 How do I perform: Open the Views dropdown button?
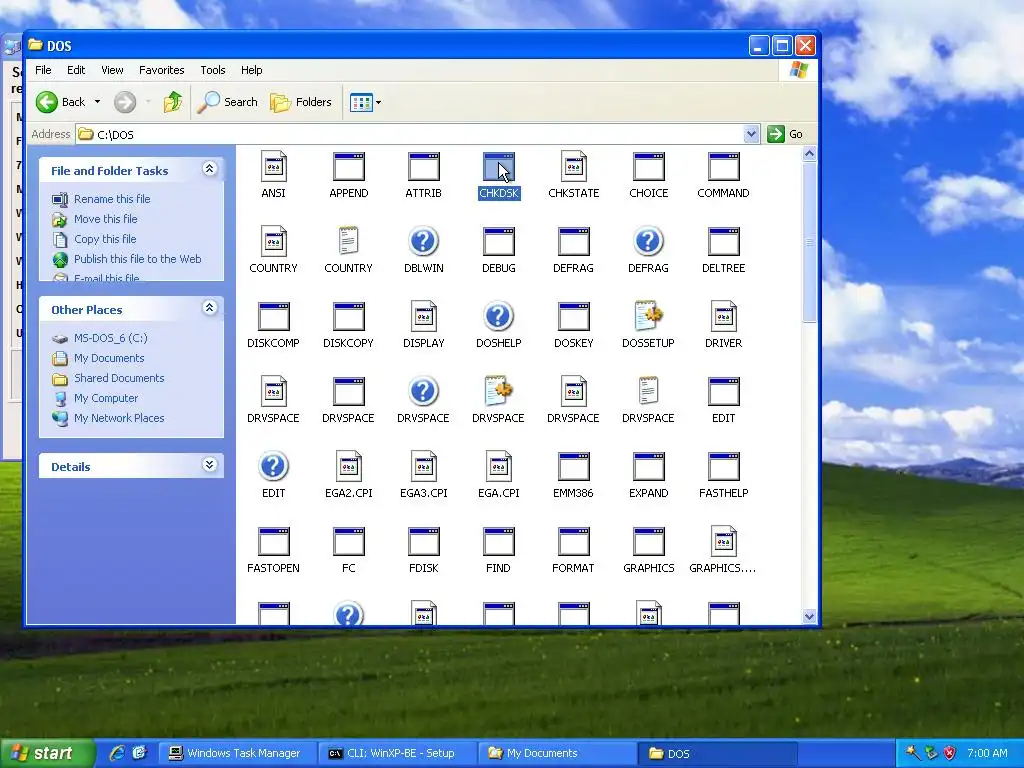(x=365, y=102)
